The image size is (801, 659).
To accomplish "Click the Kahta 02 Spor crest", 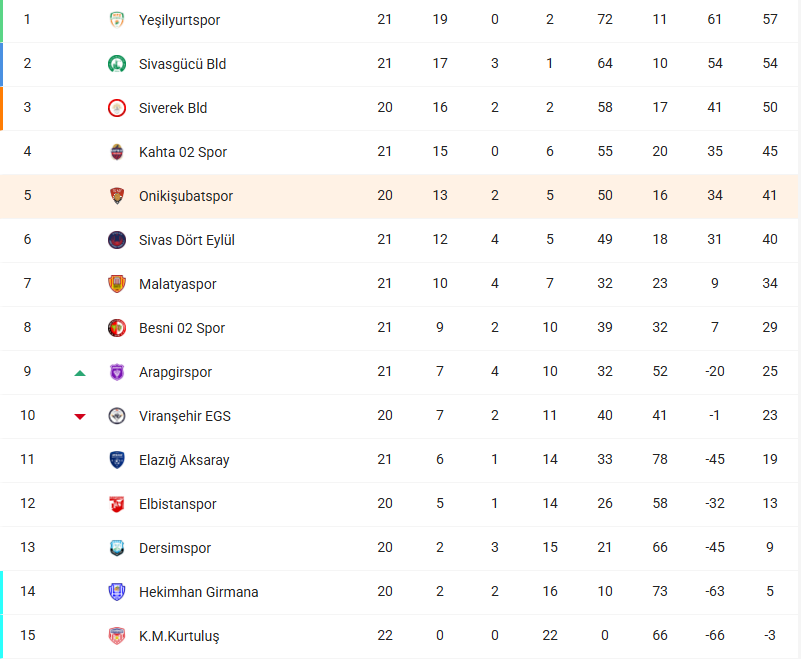I will (x=117, y=152).
